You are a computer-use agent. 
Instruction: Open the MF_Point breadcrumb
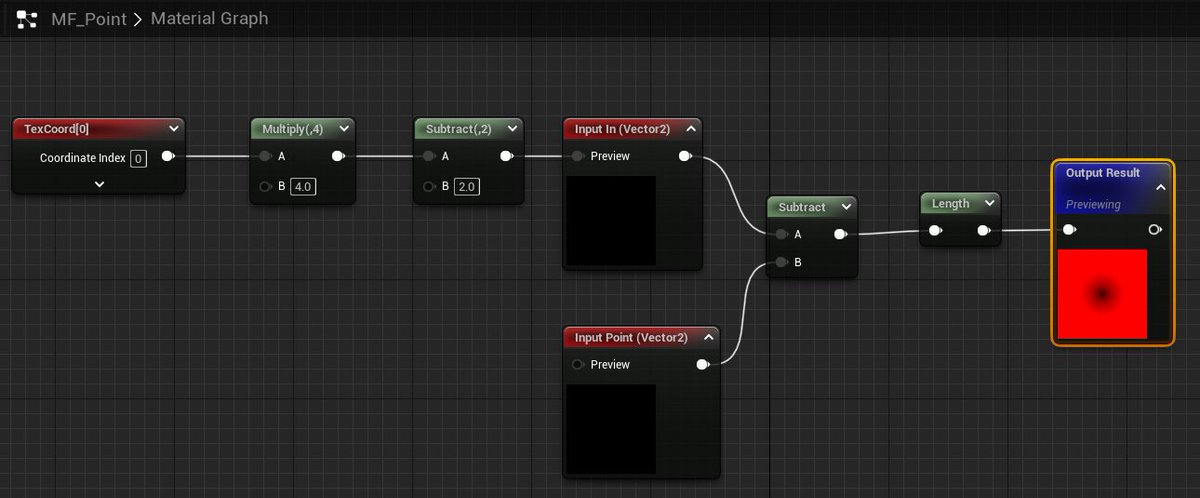tap(89, 19)
